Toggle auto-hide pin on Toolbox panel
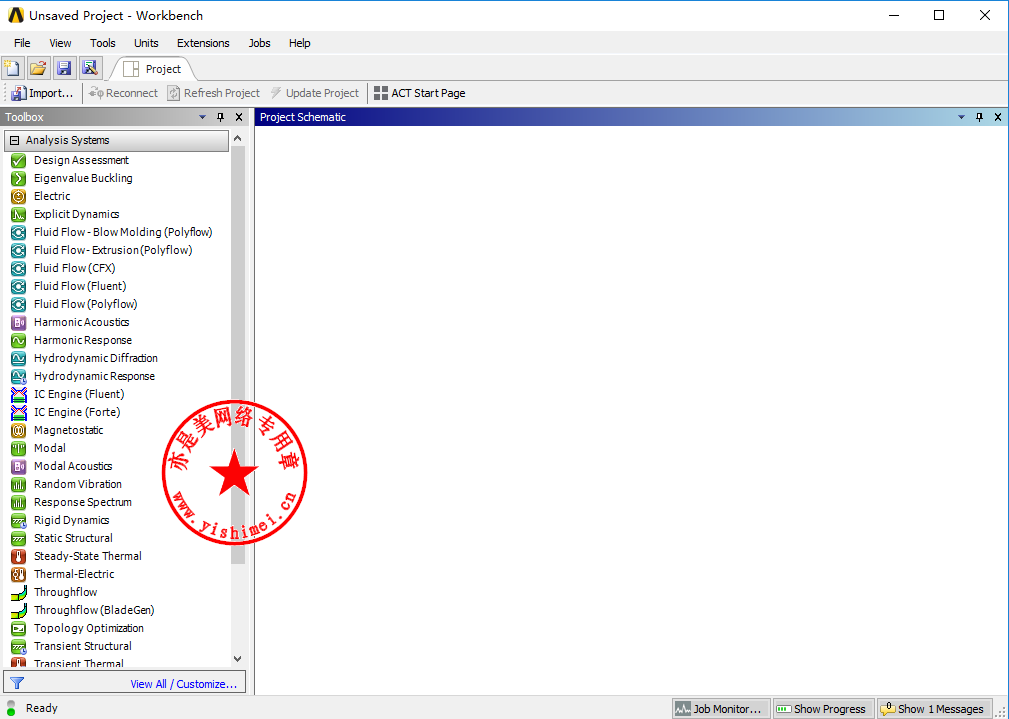The width and height of the screenshot is (1009, 719). (221, 117)
